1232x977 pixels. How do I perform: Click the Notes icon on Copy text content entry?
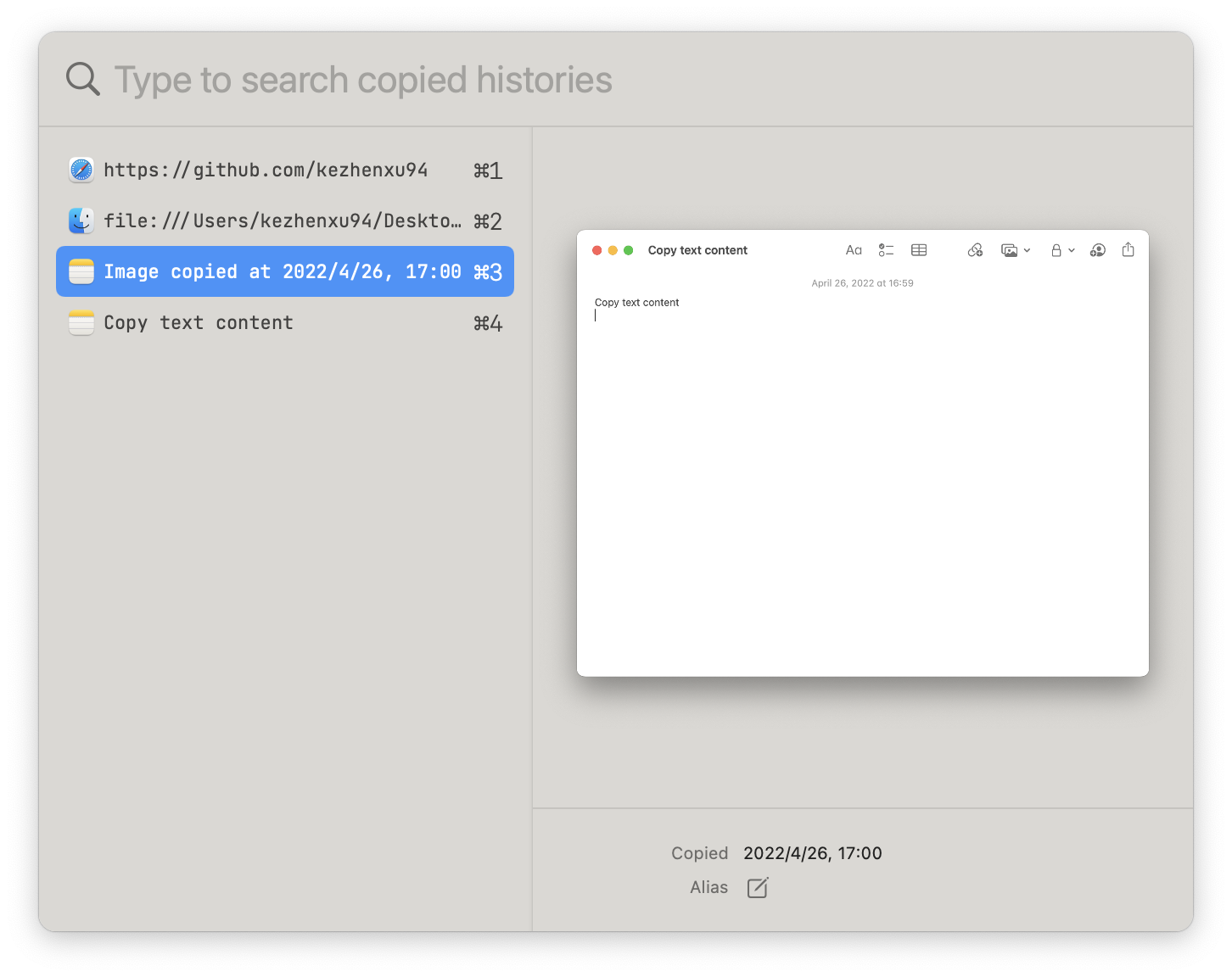pyautogui.click(x=81, y=322)
